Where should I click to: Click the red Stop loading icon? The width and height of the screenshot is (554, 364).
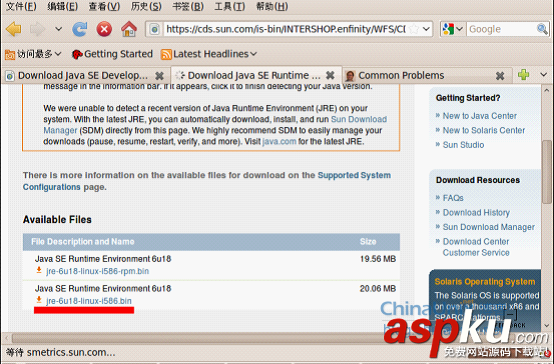(x=104, y=29)
